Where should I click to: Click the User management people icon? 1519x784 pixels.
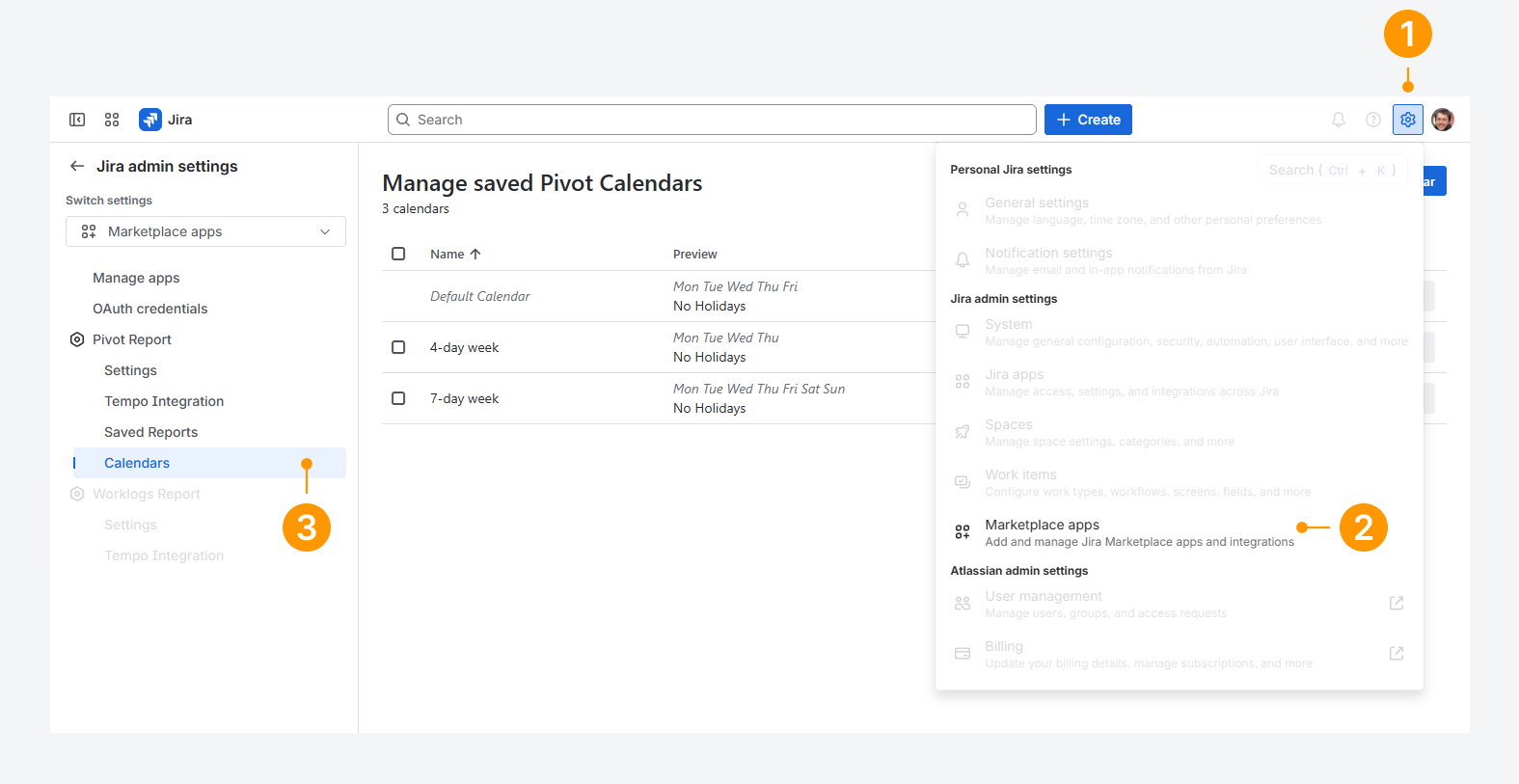tap(963, 603)
